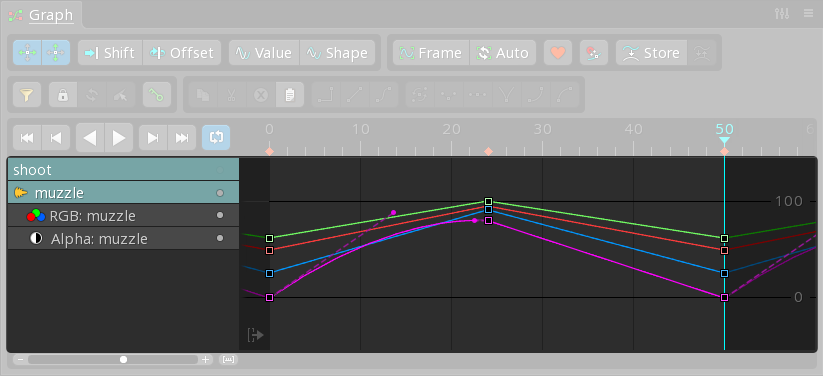This screenshot has height=376, width=823.
Task: Click the filter funnel icon
Action: tap(27, 95)
